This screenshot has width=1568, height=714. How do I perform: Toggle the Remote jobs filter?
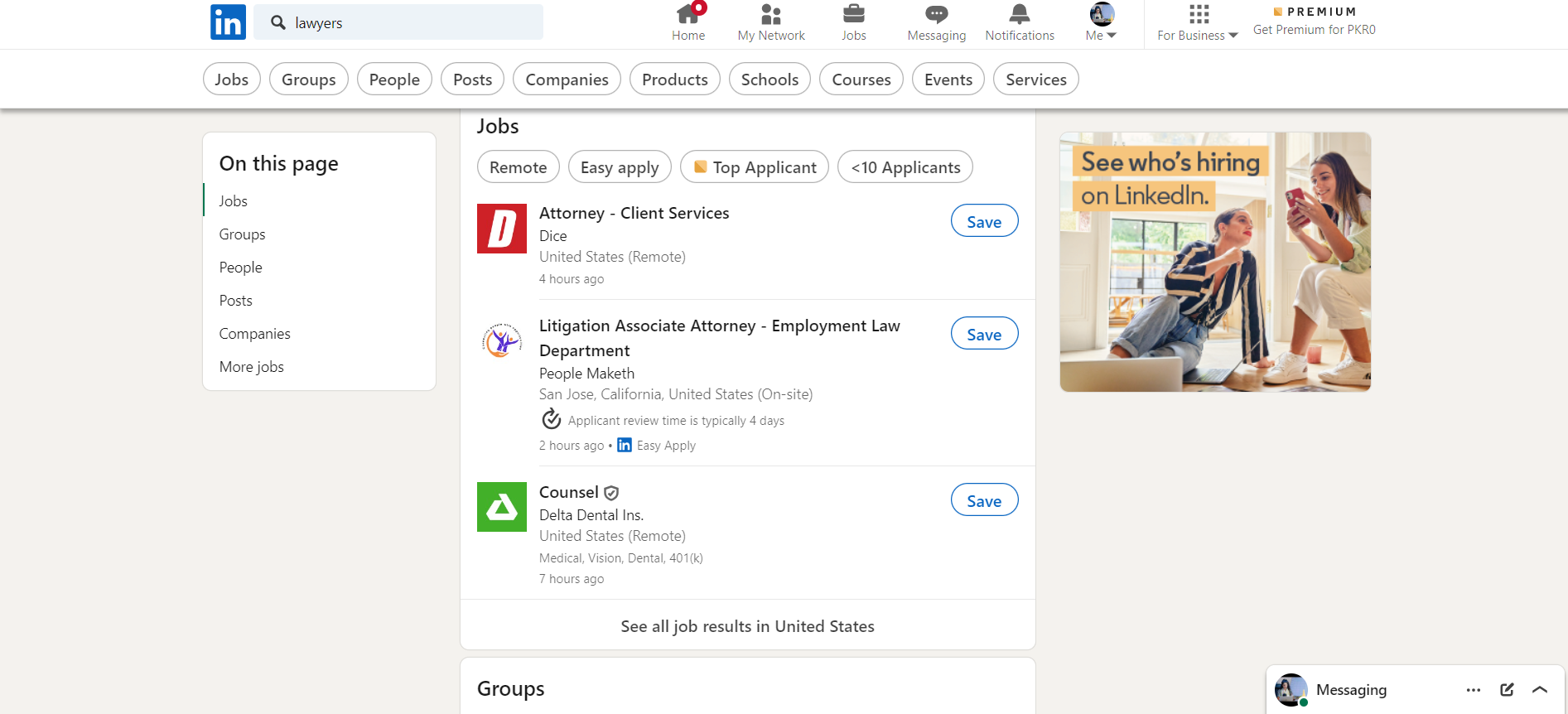(518, 167)
